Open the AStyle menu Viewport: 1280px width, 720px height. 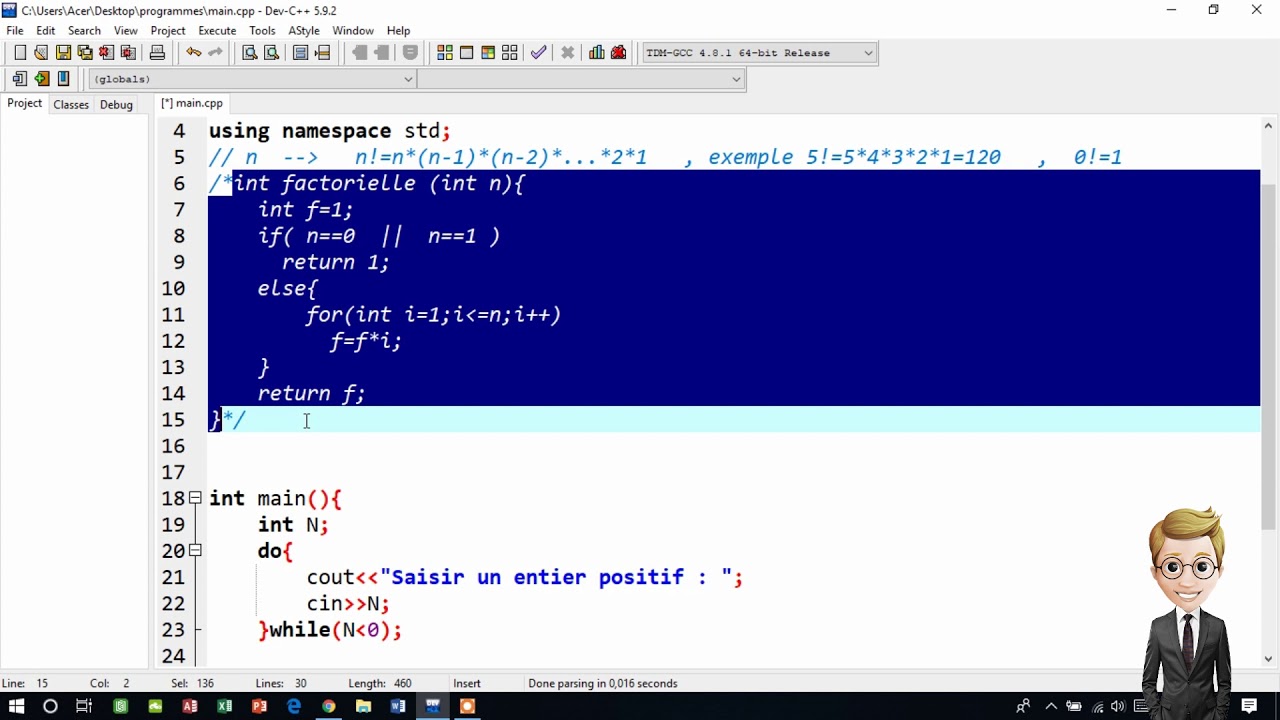tap(304, 31)
